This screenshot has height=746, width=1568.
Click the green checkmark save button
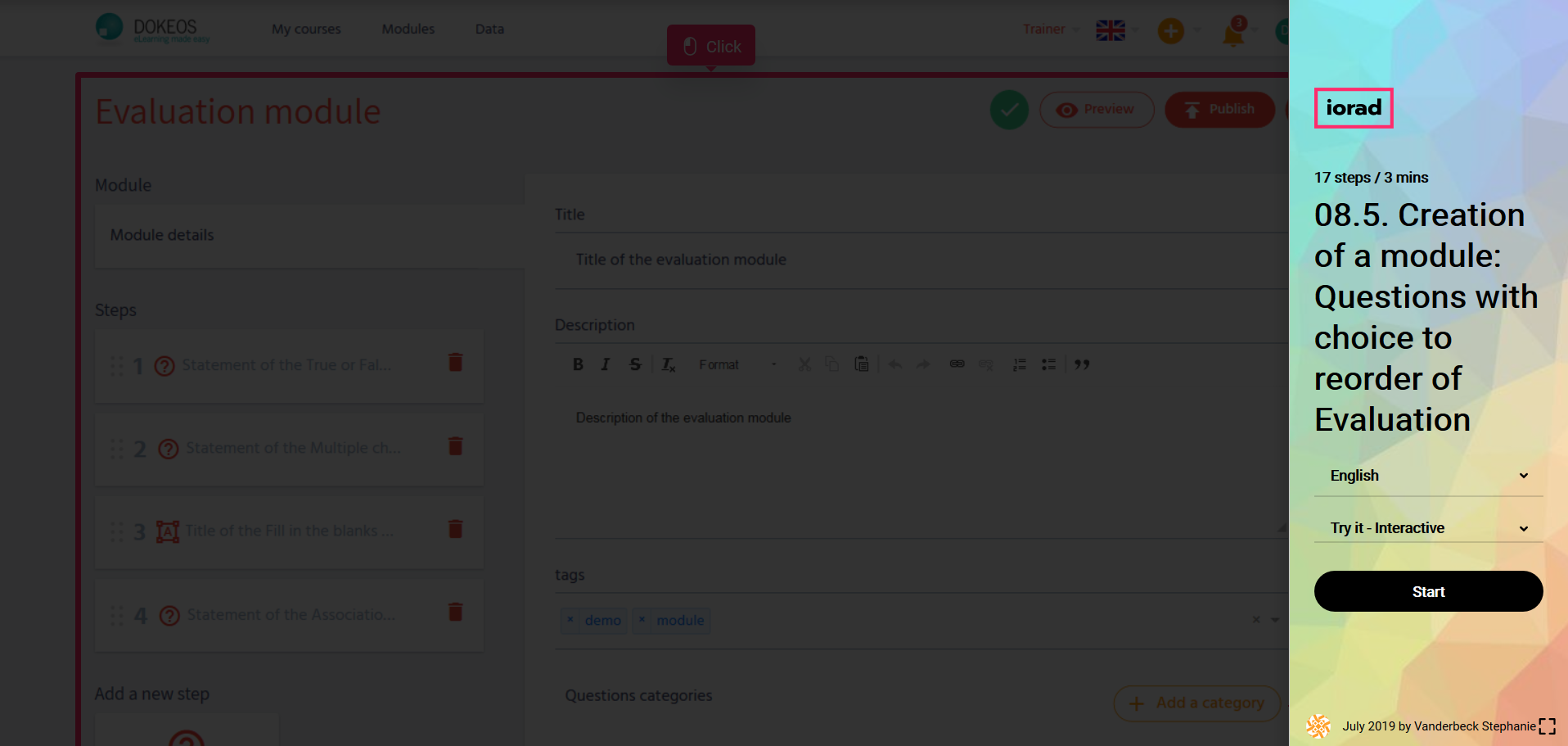pos(1009,110)
